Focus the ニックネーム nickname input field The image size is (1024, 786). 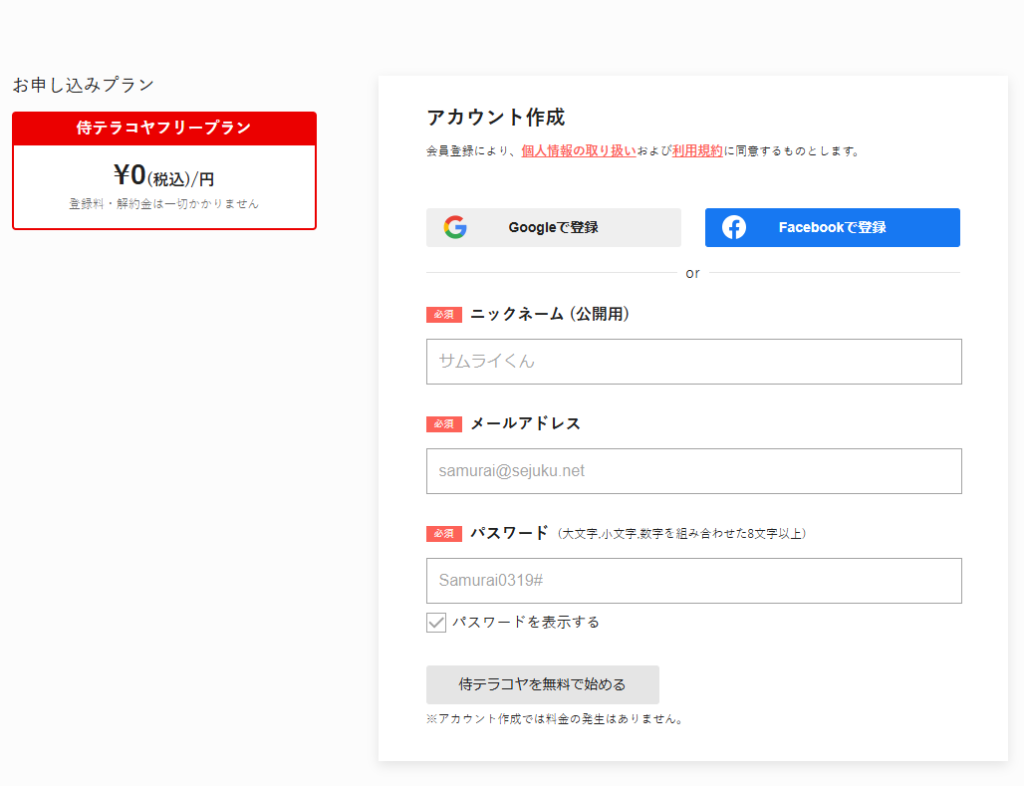tap(694, 361)
